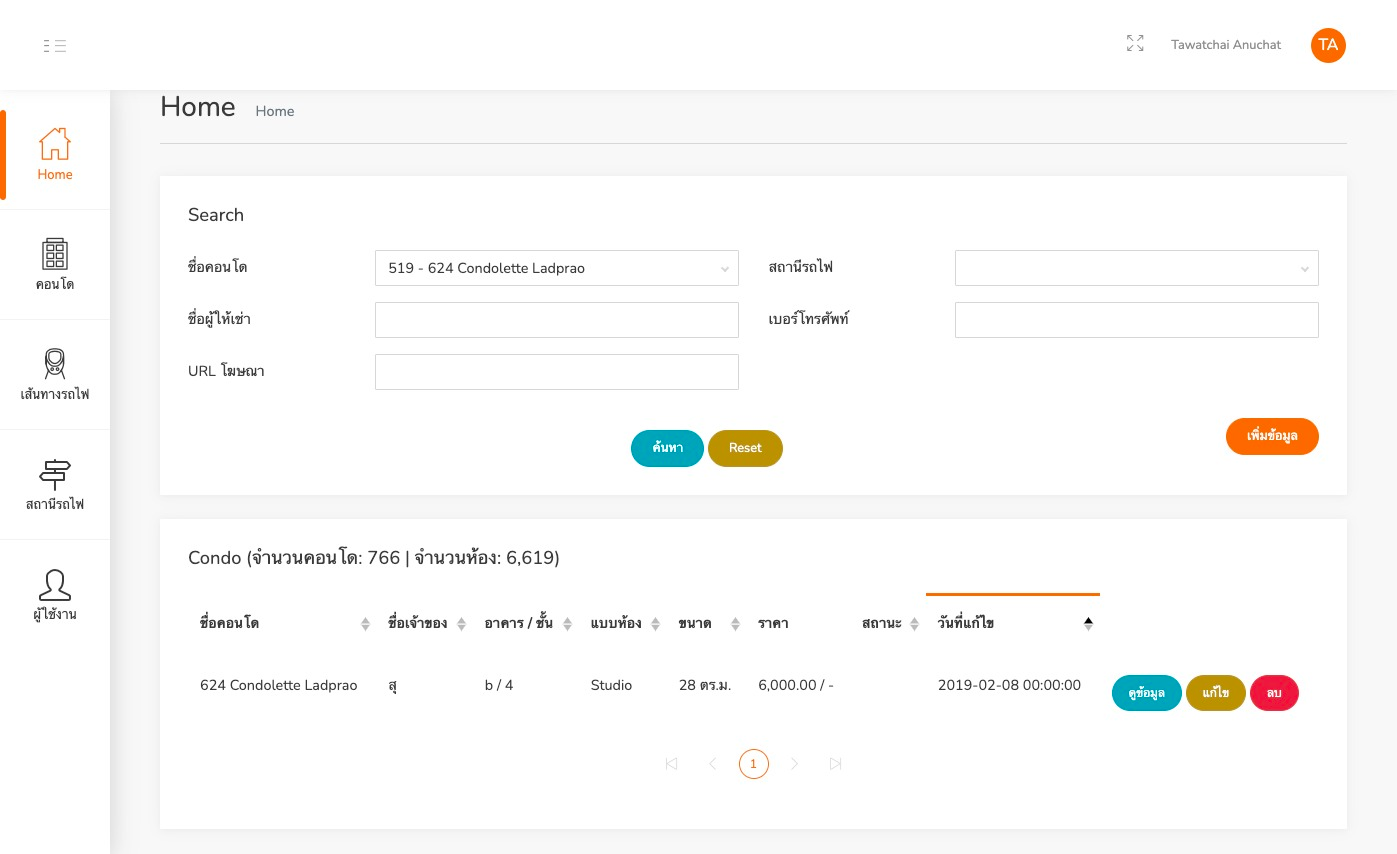Toggle fullscreen mode icon
Viewport: 1397px width, 854px height.
1135,44
